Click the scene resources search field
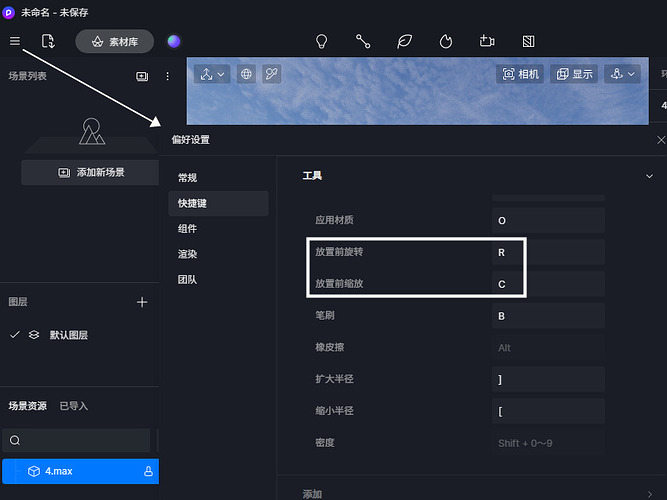Viewport: 667px width, 500px height. (80, 440)
